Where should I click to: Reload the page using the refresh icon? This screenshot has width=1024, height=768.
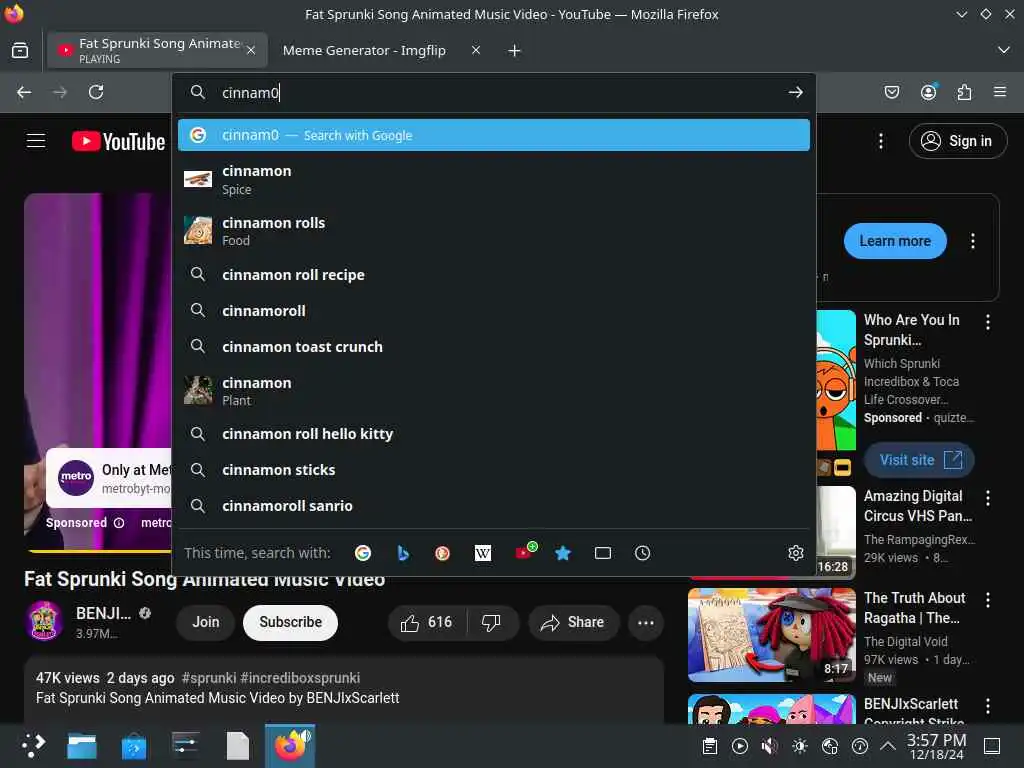click(96, 92)
